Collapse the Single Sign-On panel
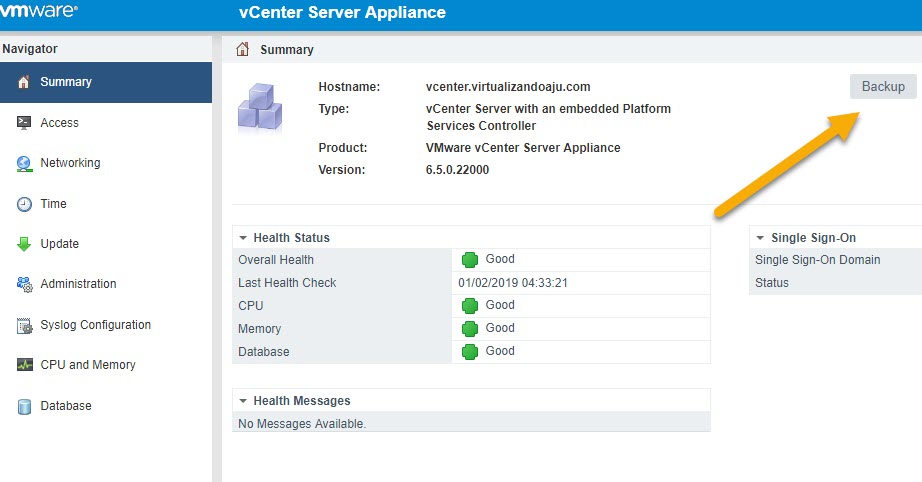922x482 pixels. coord(760,238)
